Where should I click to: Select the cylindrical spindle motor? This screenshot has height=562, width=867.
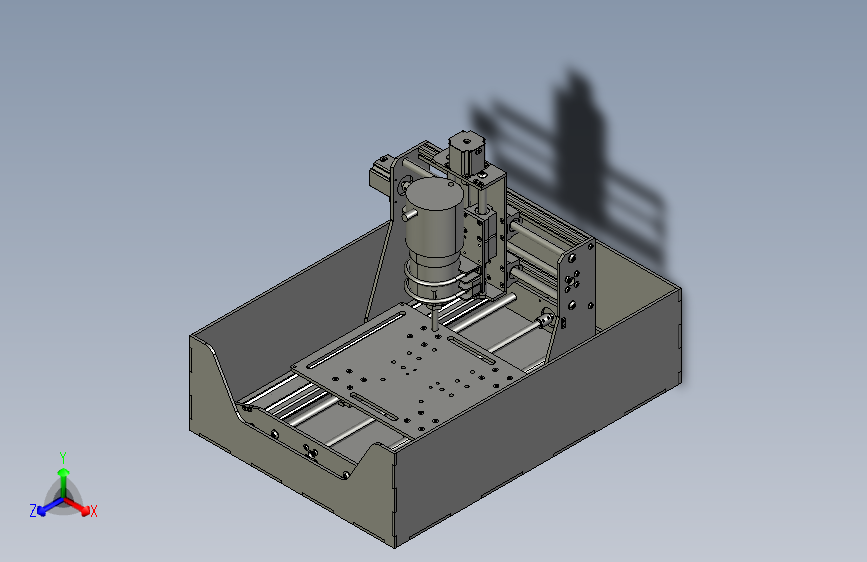coord(434,238)
